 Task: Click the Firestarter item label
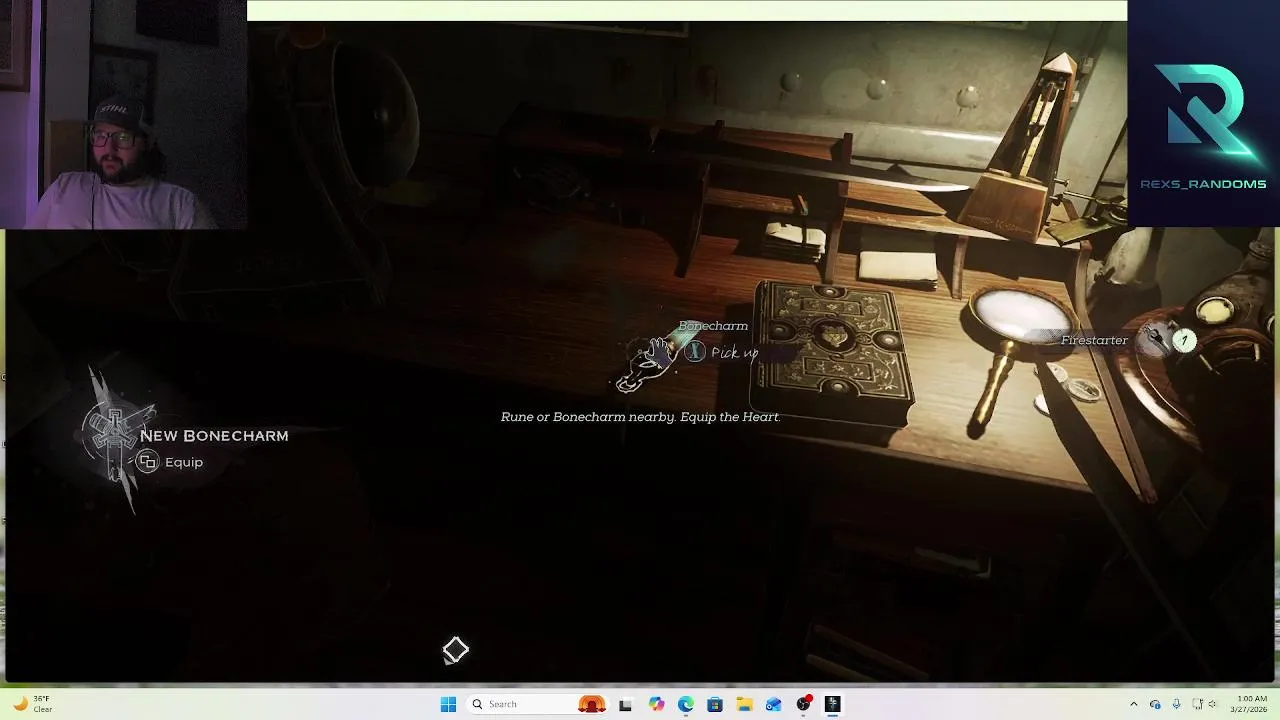(1094, 341)
